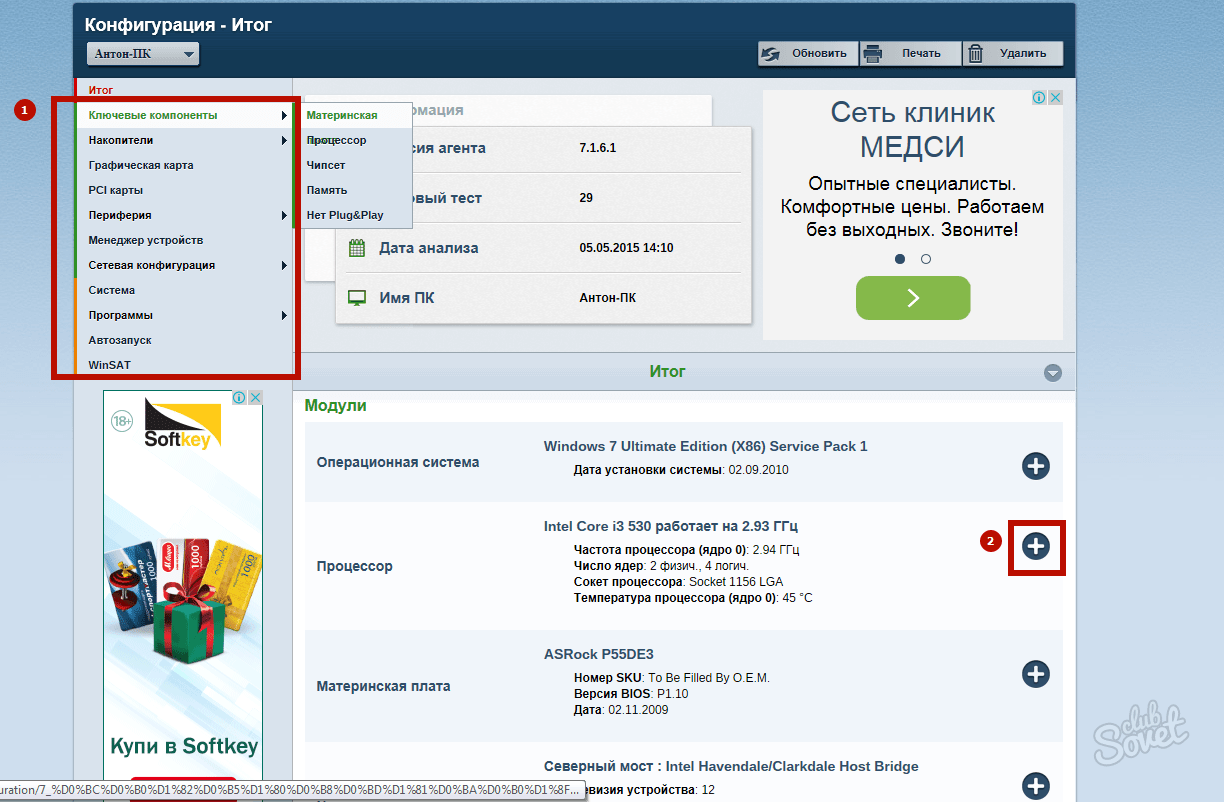Image resolution: width=1224 pixels, height=802 pixels.
Task: Click Купи в Softkey ad text
Action: [x=184, y=746]
